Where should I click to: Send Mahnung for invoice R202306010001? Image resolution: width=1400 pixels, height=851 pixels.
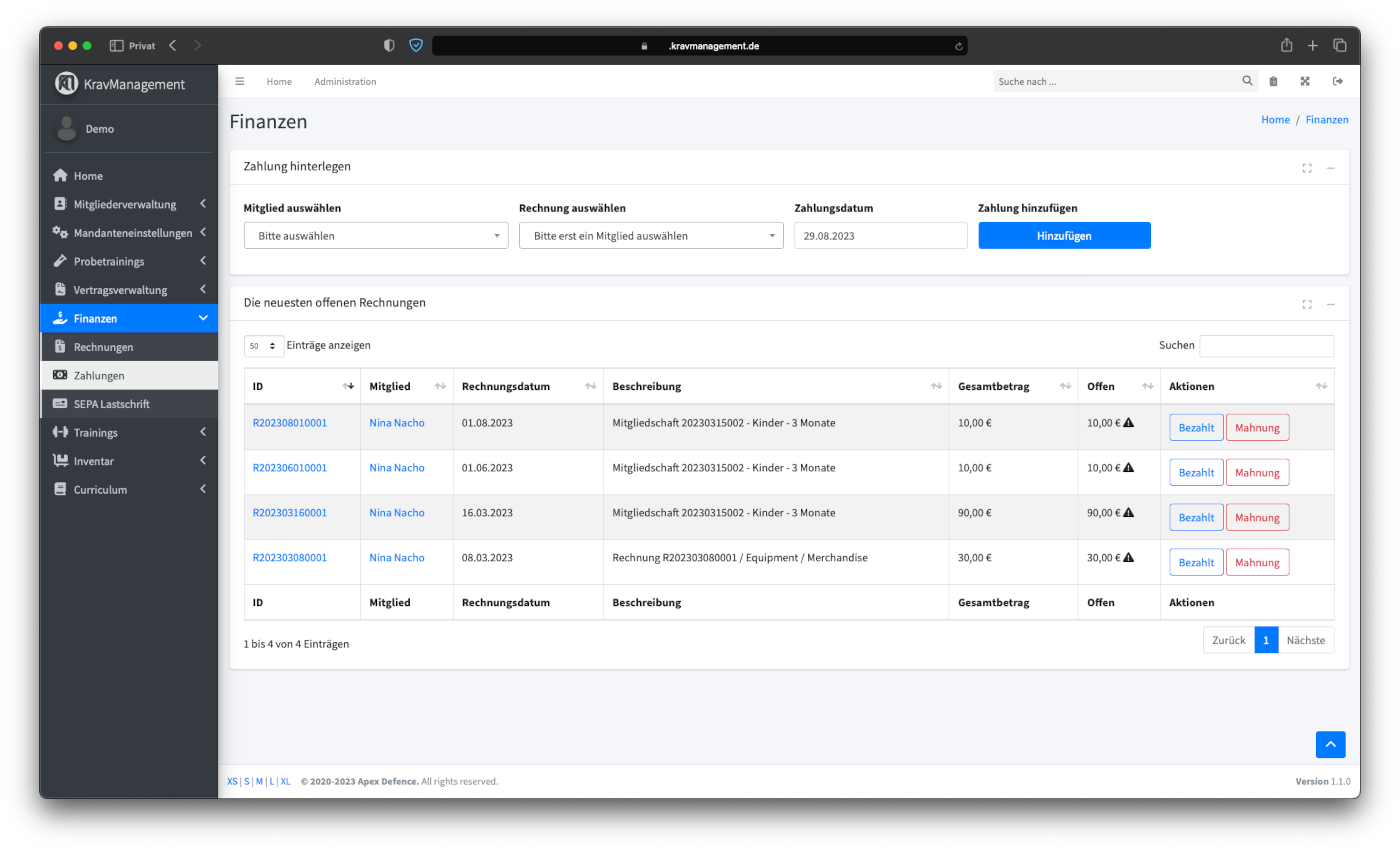click(x=1257, y=473)
